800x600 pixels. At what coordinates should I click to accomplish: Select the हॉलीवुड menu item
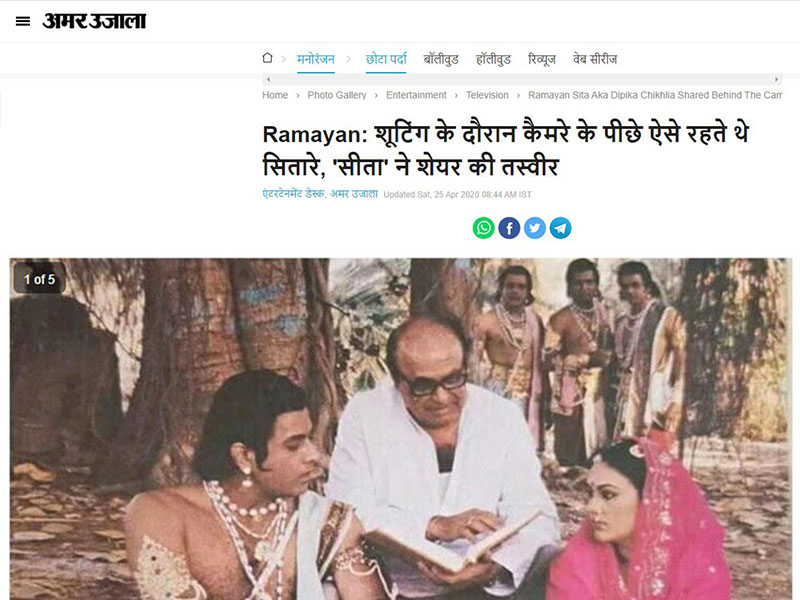coord(493,59)
